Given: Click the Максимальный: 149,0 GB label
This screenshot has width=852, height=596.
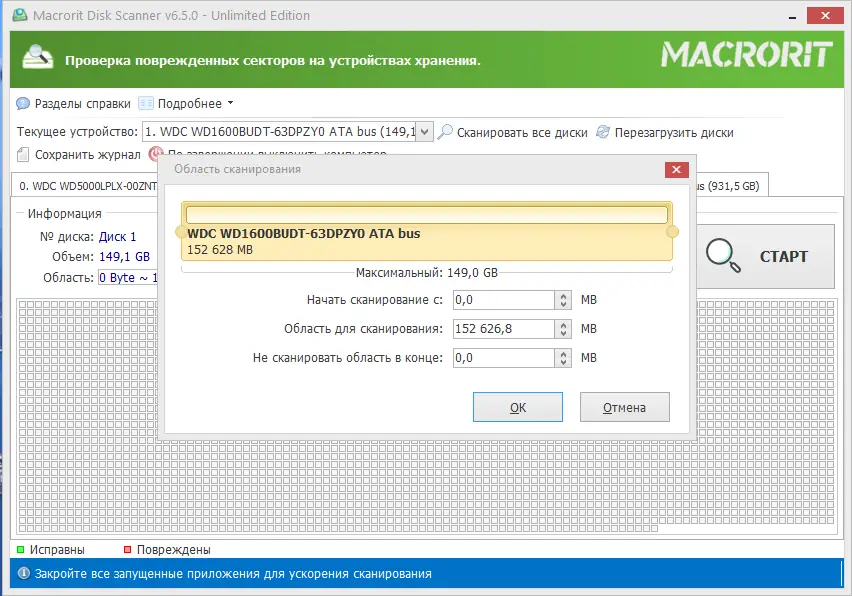Looking at the screenshot, I should pyautogui.click(x=427, y=273).
